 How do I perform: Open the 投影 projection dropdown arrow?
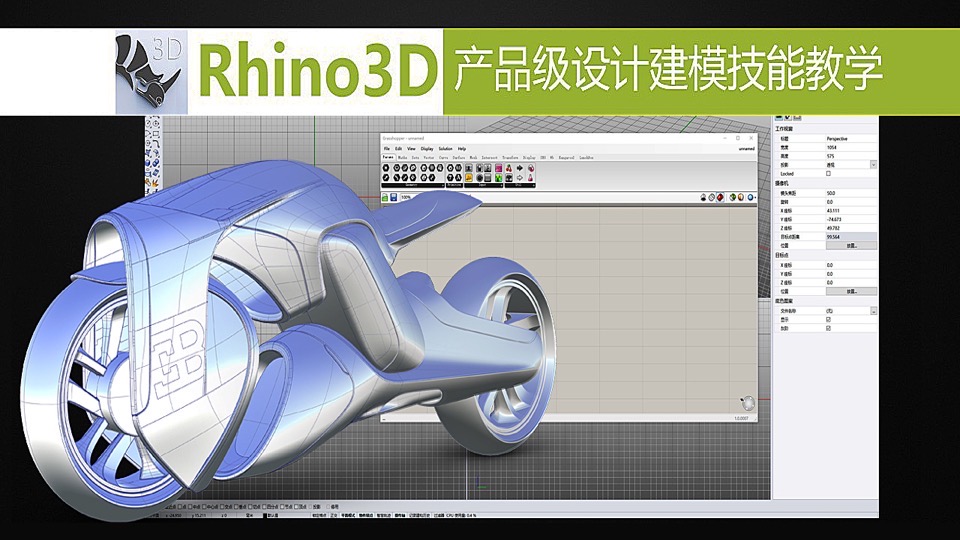tap(873, 165)
